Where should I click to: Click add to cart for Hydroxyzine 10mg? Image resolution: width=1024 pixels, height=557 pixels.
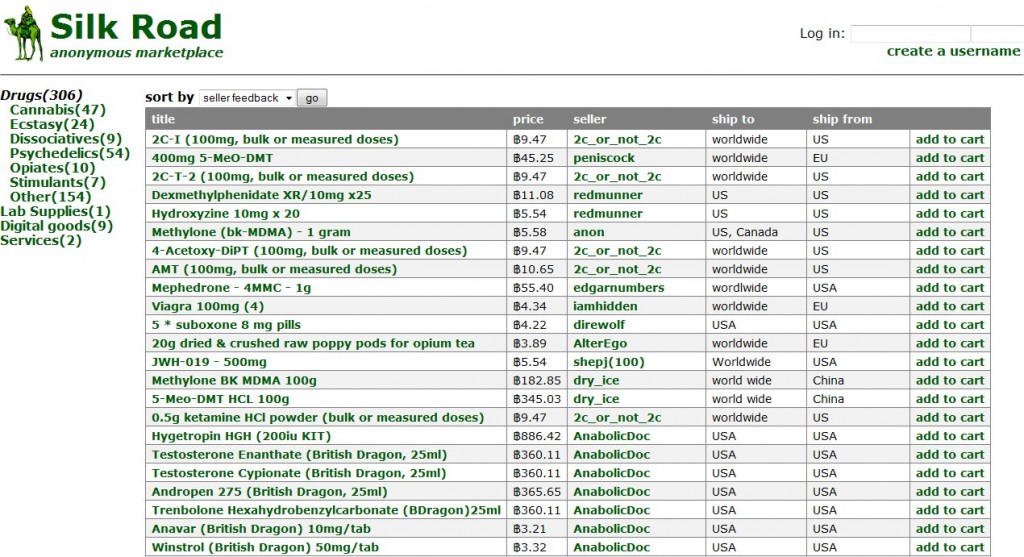950,214
